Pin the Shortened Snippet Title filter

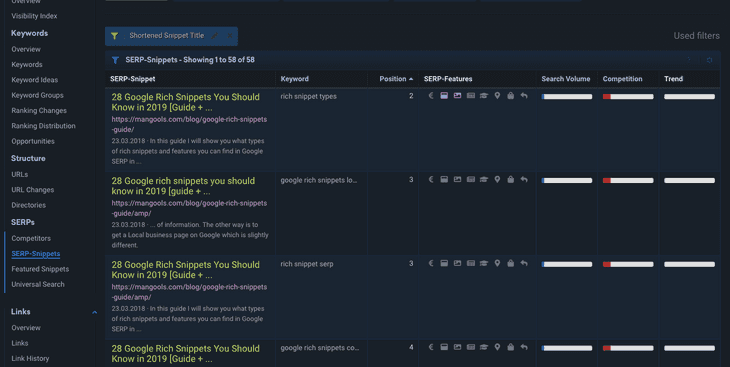point(215,36)
